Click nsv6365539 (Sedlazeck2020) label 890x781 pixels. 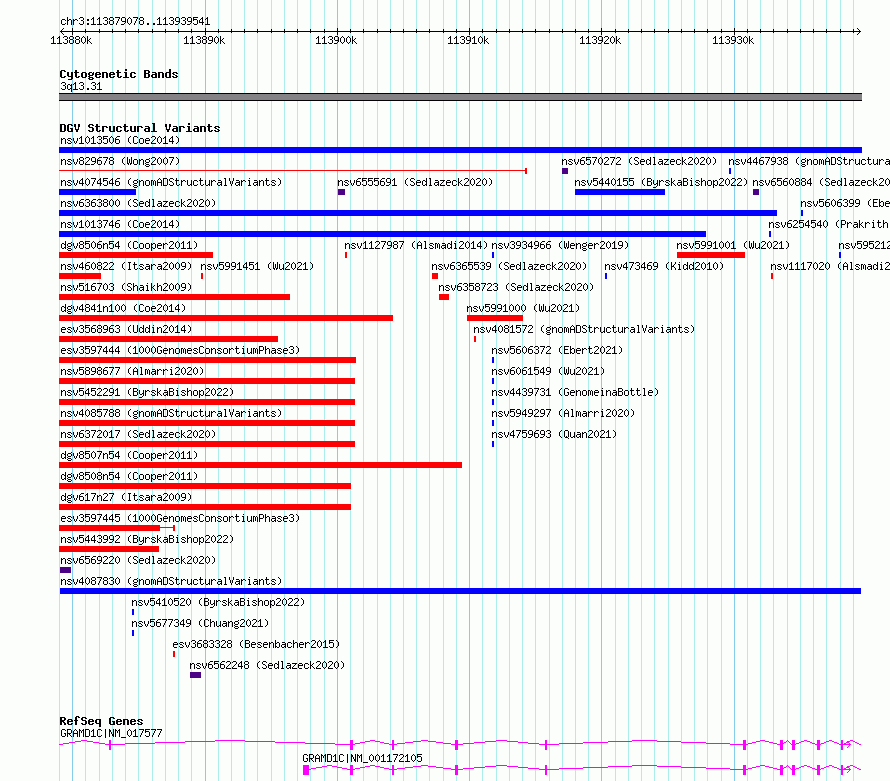click(x=509, y=266)
